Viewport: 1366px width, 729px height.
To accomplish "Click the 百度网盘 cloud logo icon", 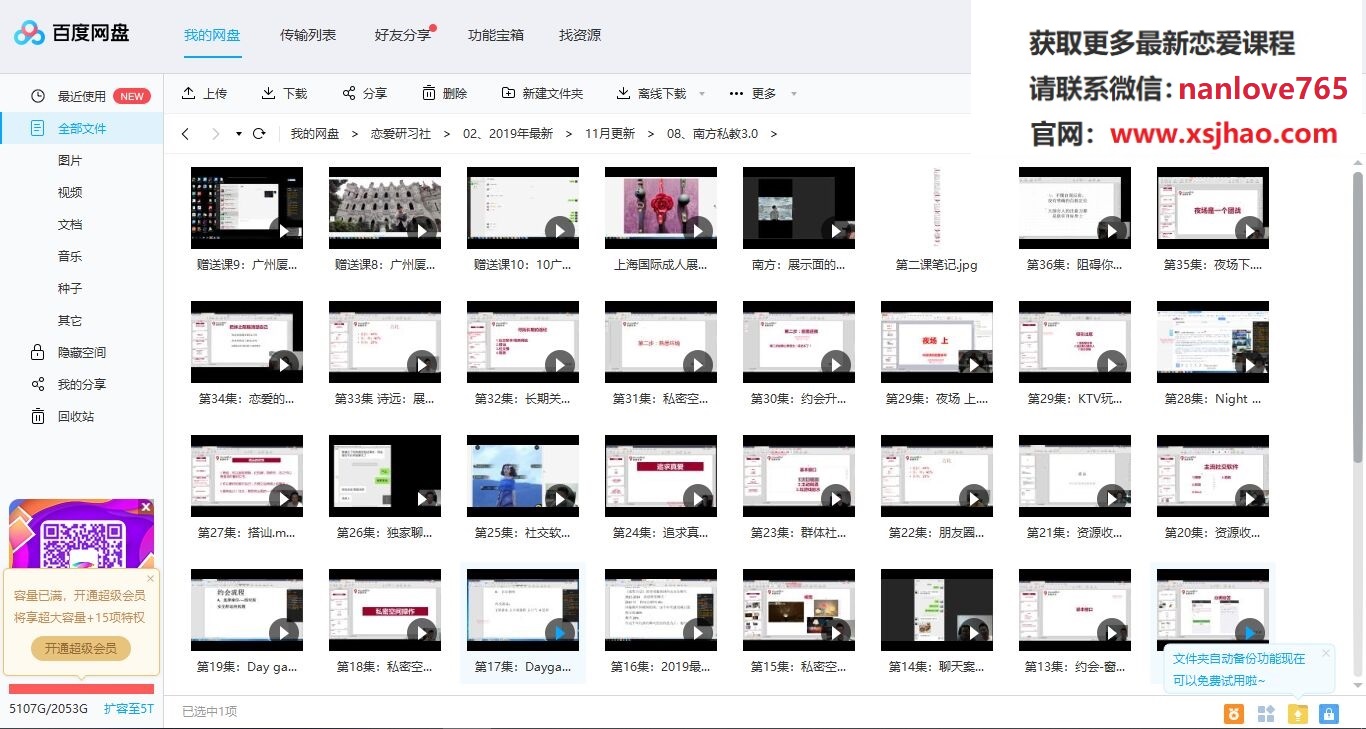I will click(x=30, y=33).
